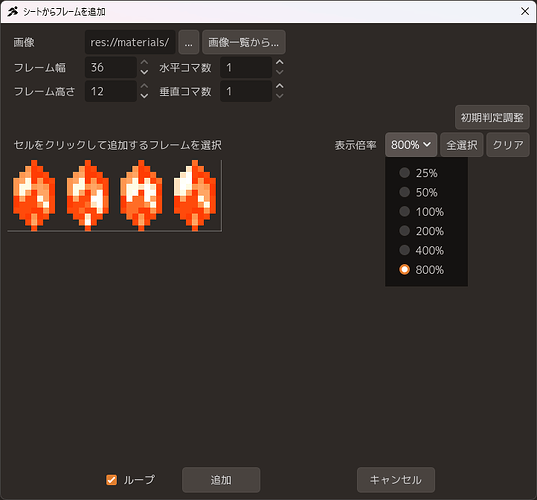
Task: Click the app icon in the title bar
Action: [13, 12]
